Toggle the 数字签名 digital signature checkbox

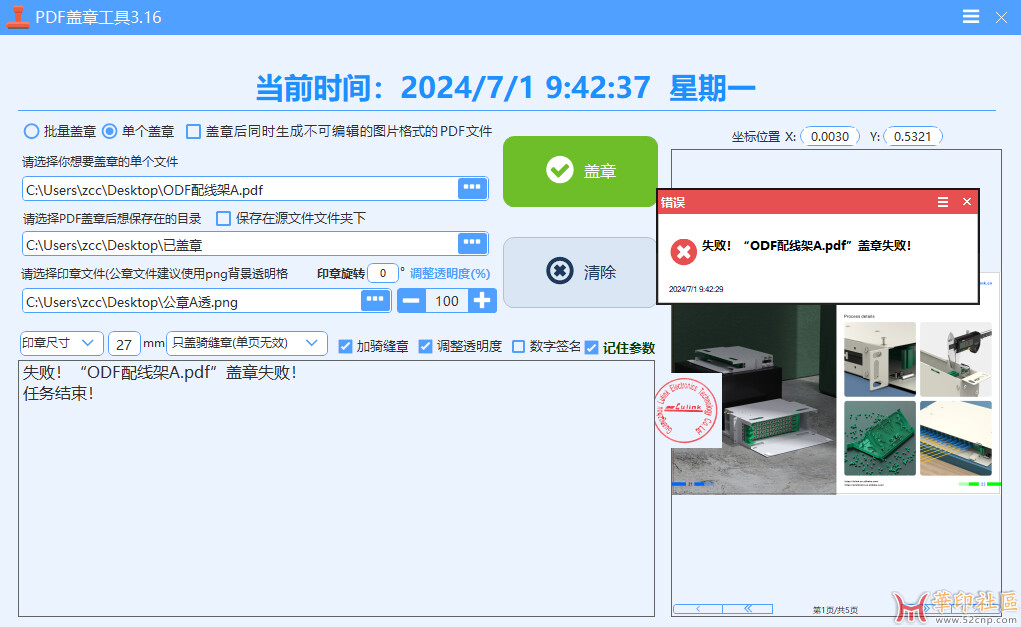(x=518, y=346)
